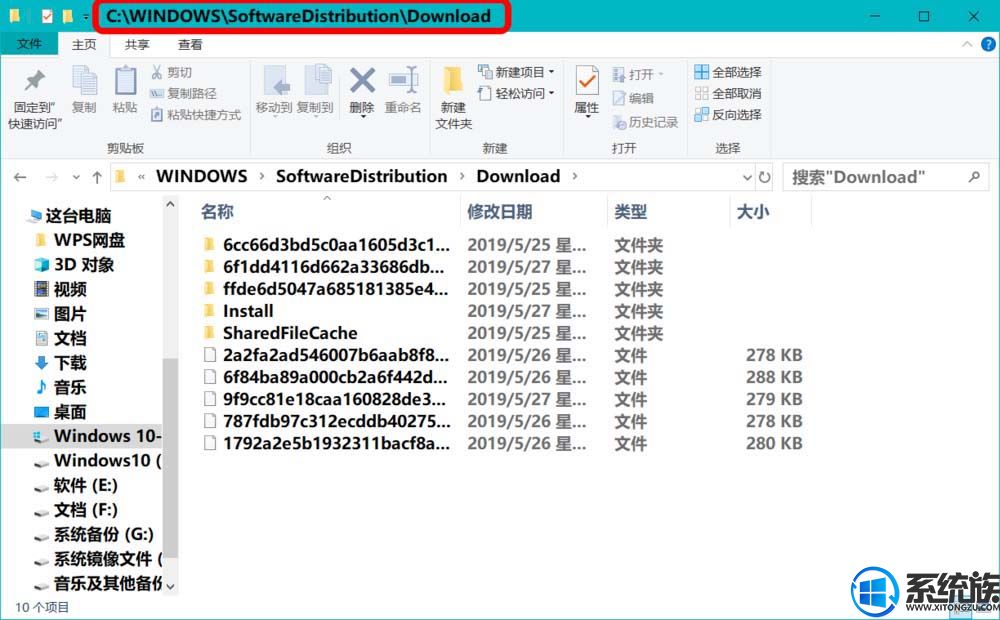
Task: Click the search magnifier icon
Action: 974,177
